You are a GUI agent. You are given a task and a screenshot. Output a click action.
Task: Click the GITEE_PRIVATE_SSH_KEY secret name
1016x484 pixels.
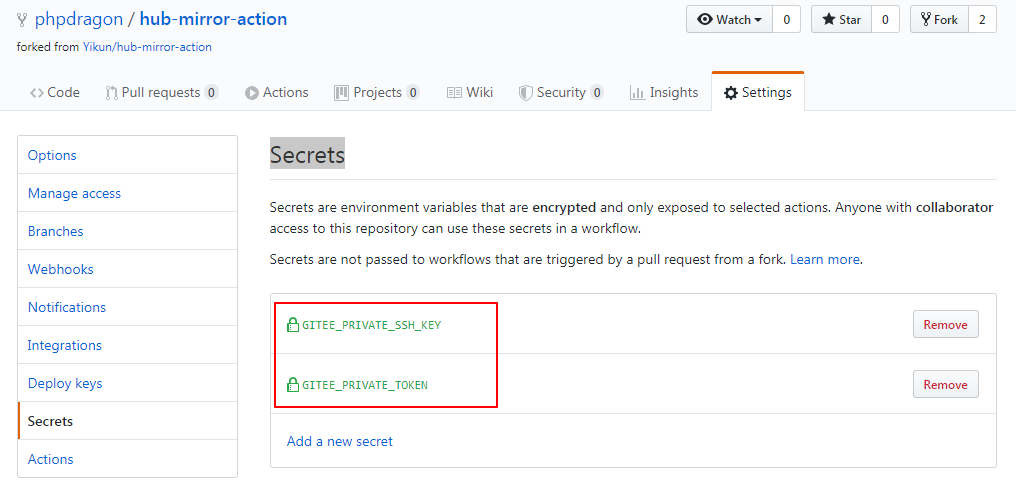tap(371, 325)
